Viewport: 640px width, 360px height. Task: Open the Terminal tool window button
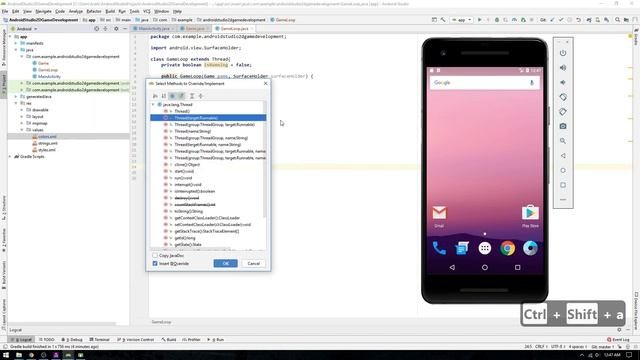coord(100,340)
